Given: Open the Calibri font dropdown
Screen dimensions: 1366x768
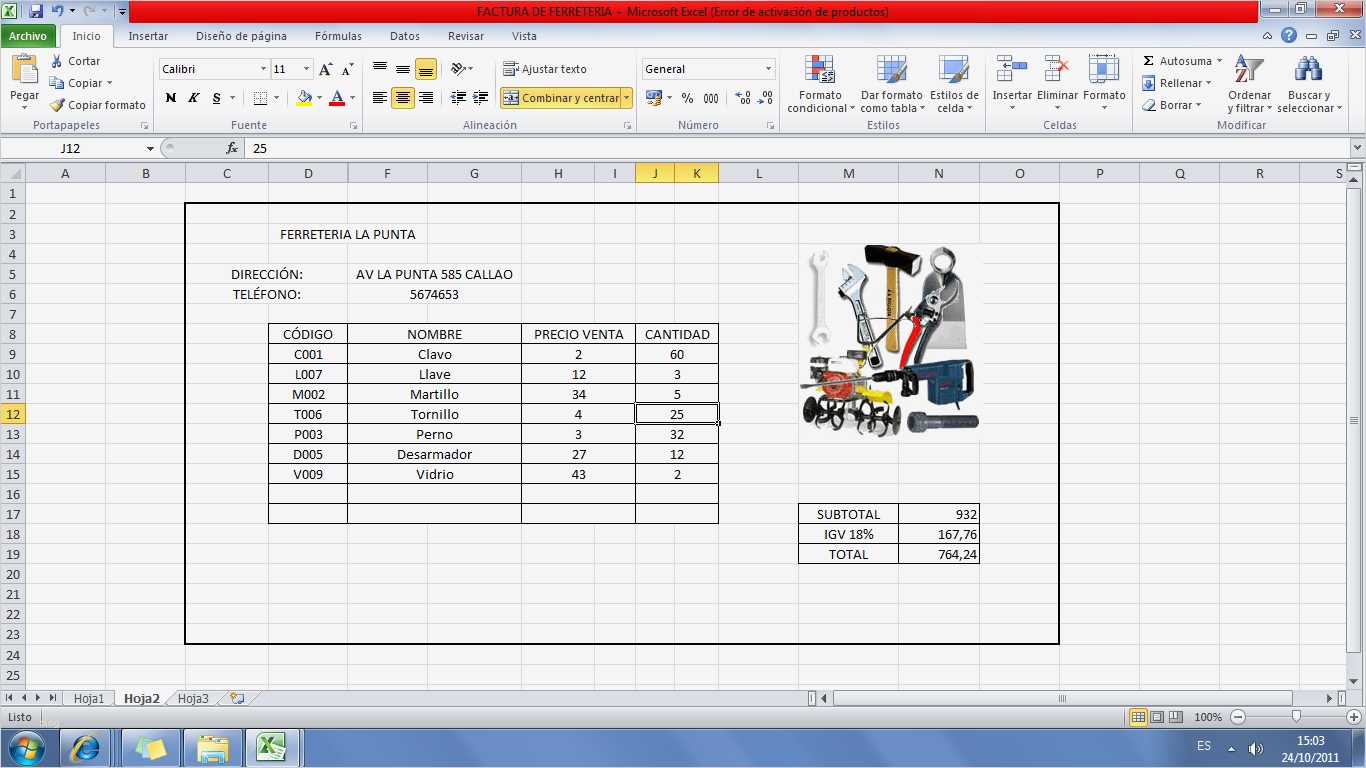Looking at the screenshot, I should click(x=205, y=68).
